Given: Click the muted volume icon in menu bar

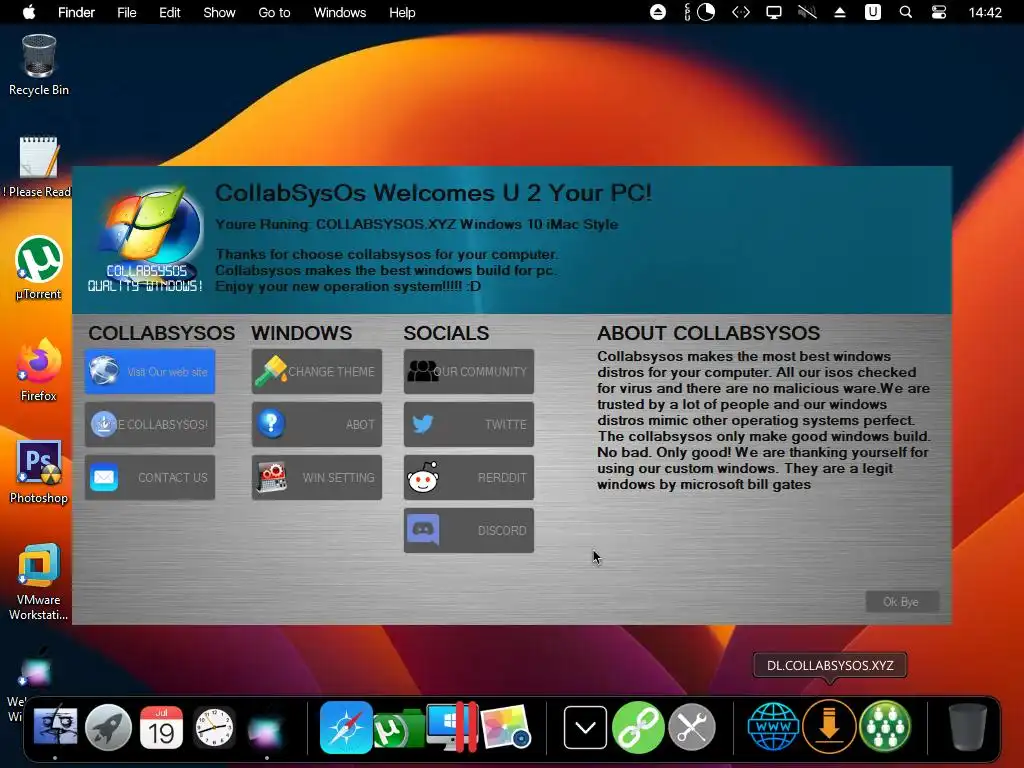Looking at the screenshot, I should [x=807, y=12].
